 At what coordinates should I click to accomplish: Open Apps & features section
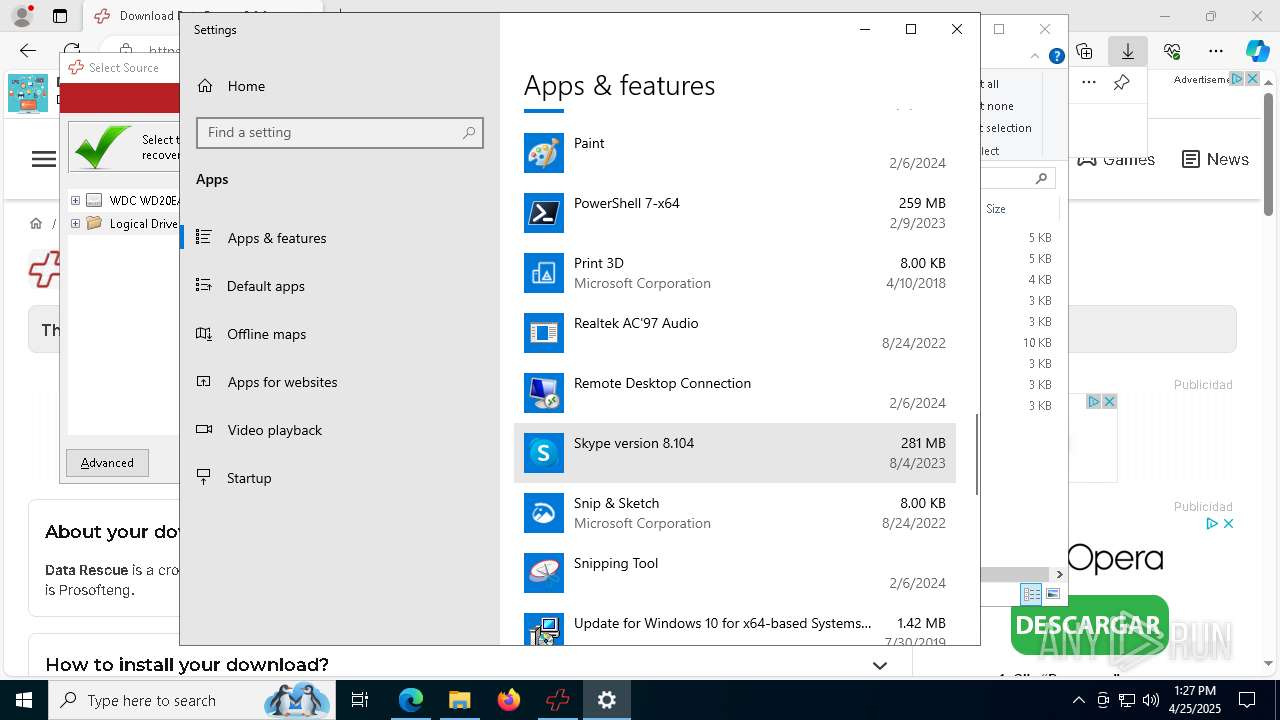click(x=340, y=238)
